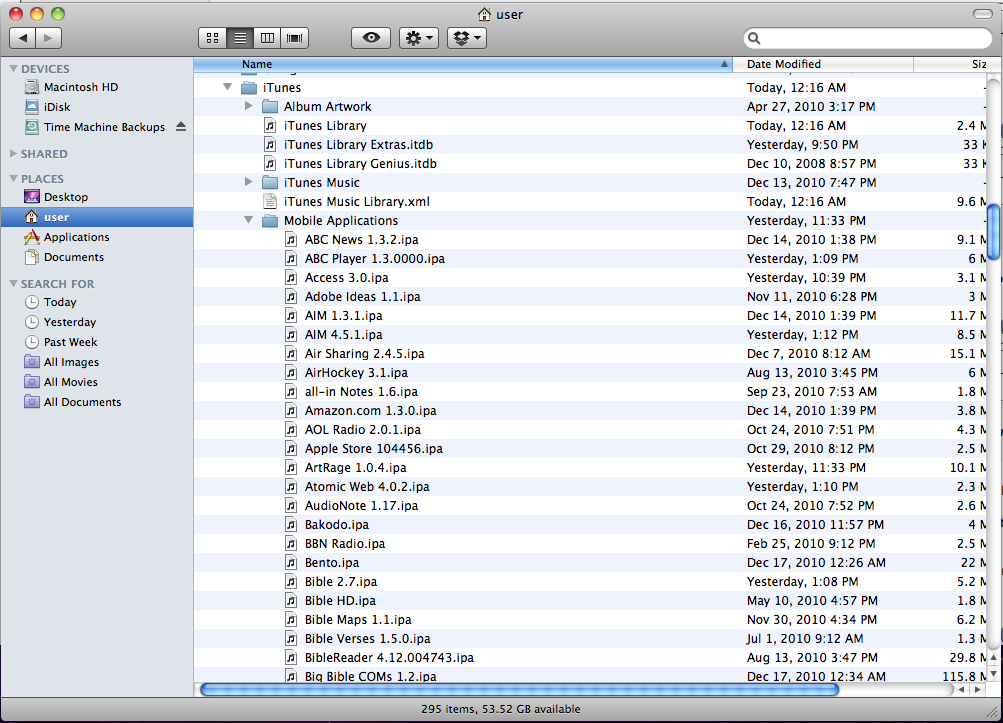The height and width of the screenshot is (723, 1003).
Task: Show files from Past Week
Action: tap(70, 342)
